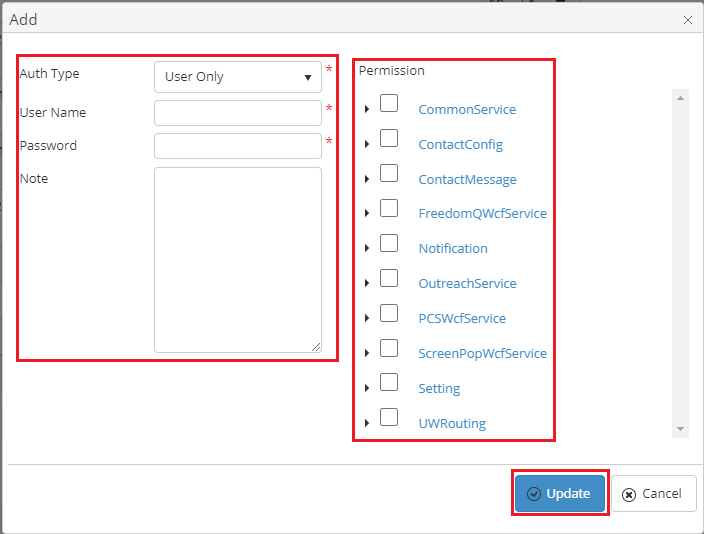This screenshot has width=704, height=534.
Task: Expand the UWRouting tree node arrow
Action: [367, 423]
